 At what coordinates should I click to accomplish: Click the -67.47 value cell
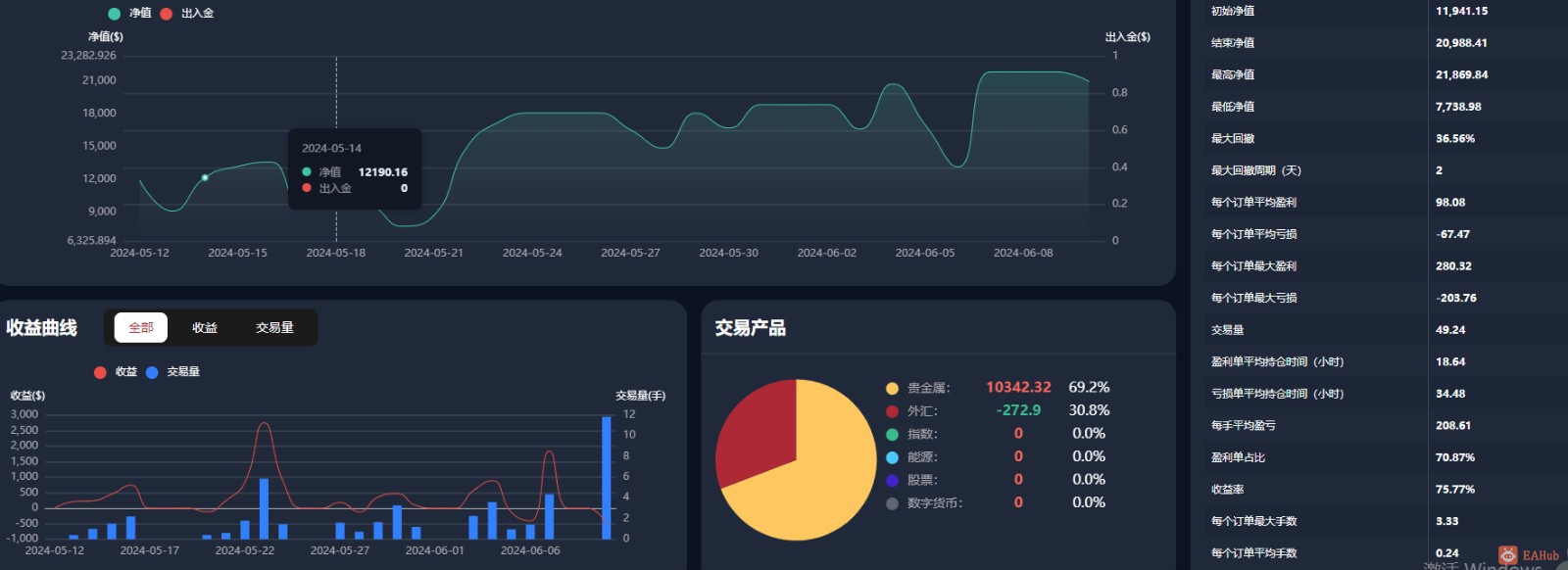click(x=1452, y=234)
